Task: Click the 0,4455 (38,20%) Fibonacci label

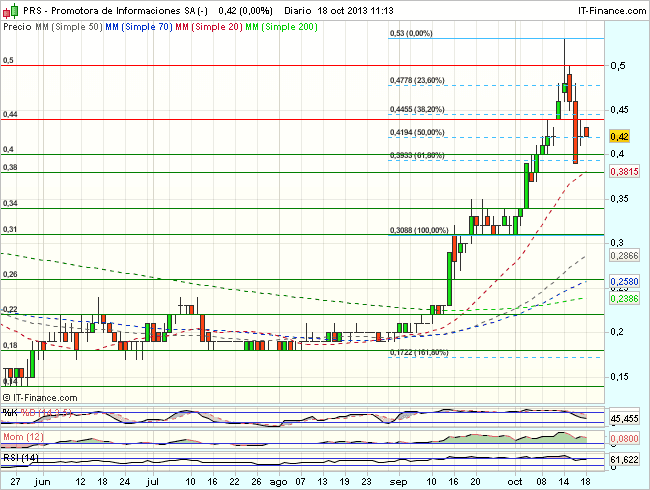Action: coord(417,109)
